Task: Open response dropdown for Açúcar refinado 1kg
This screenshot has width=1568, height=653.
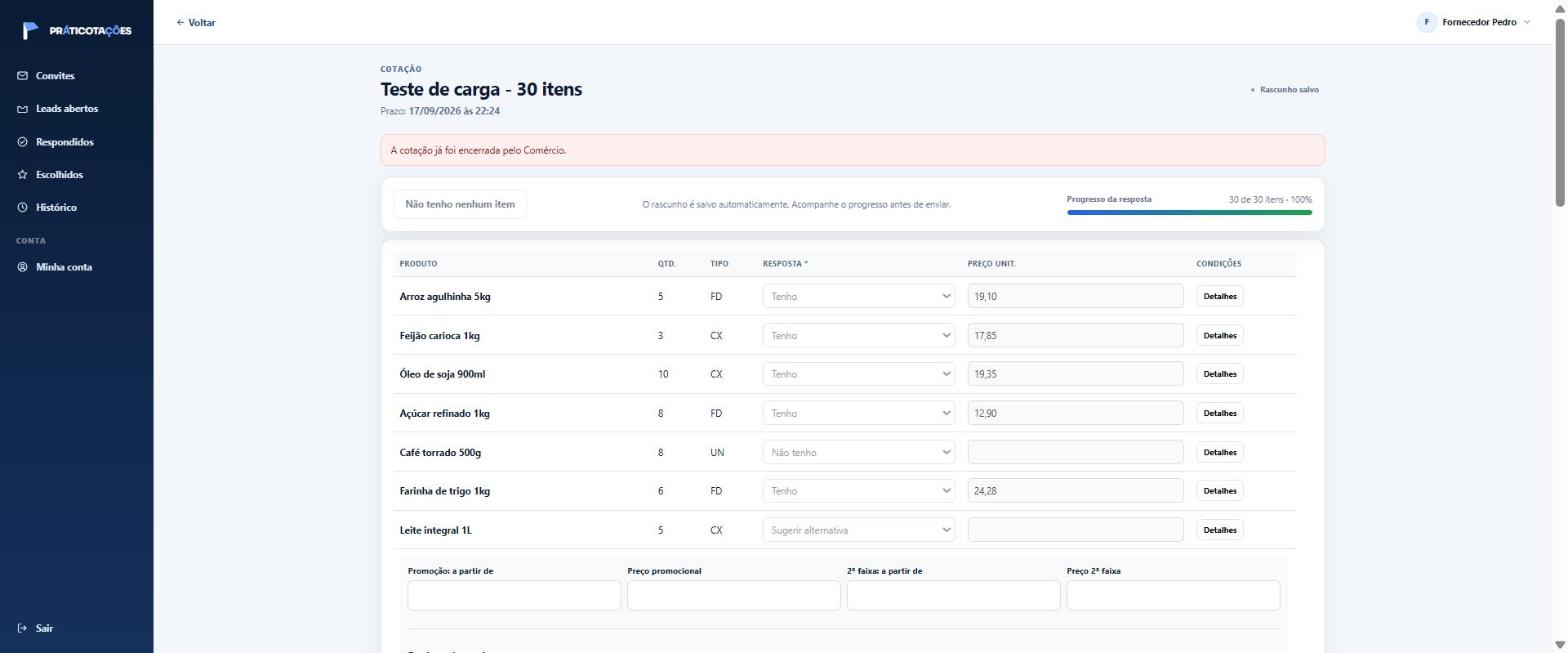Action: (858, 413)
